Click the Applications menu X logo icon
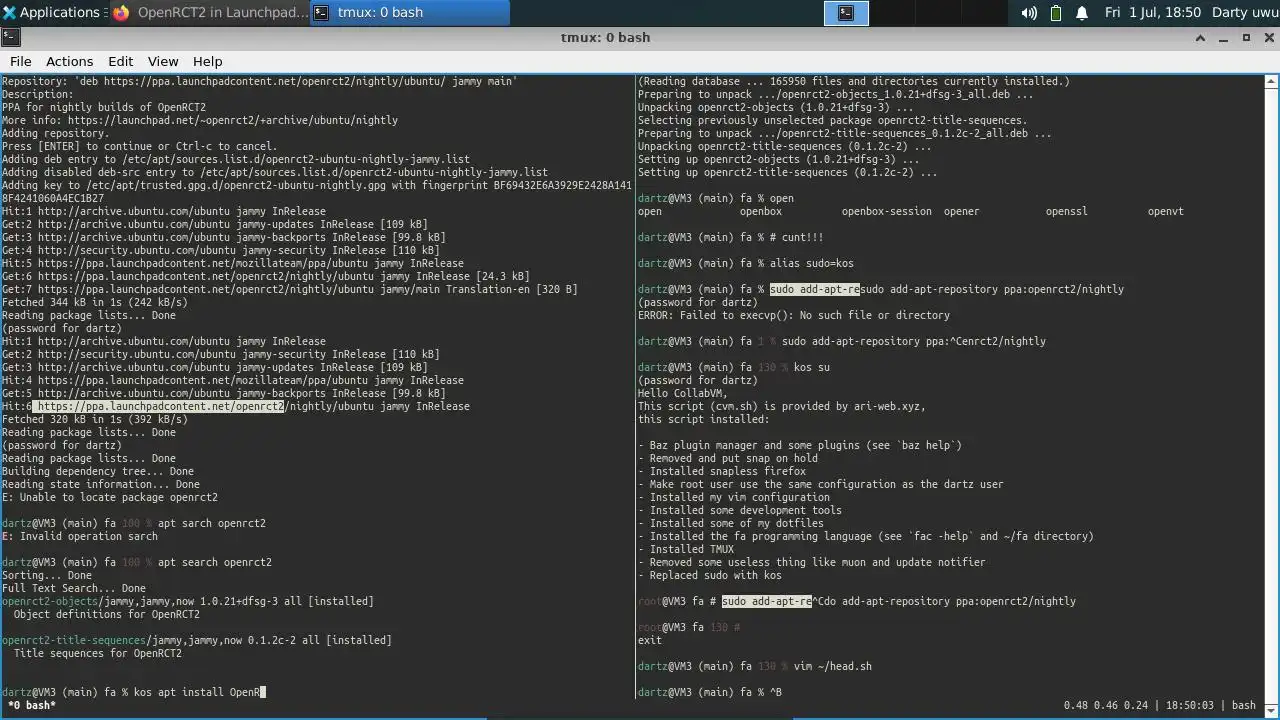 (9, 13)
